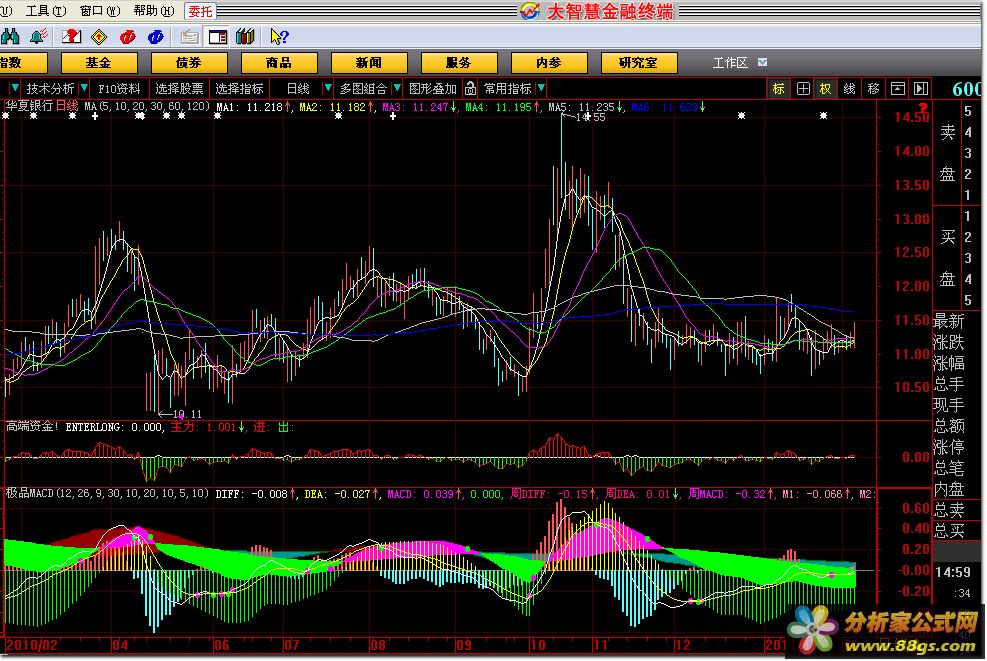Click the yellow diamond arrow icon
This screenshot has width=987, height=661.
point(99,37)
